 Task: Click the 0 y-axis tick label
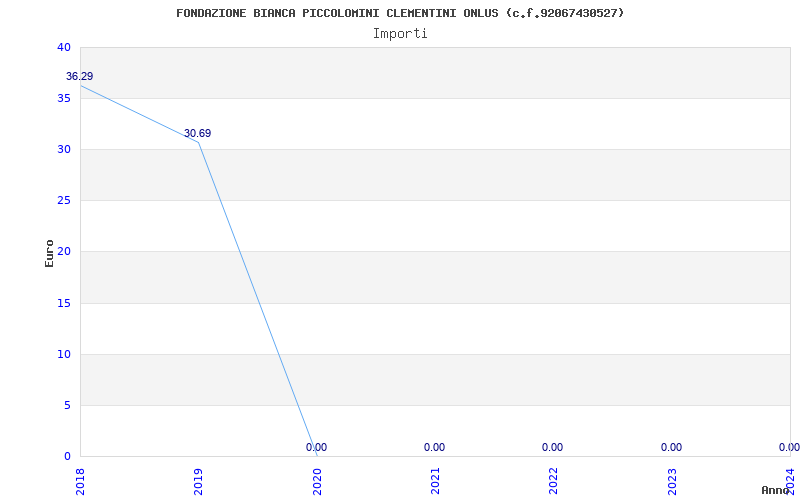tap(67, 456)
